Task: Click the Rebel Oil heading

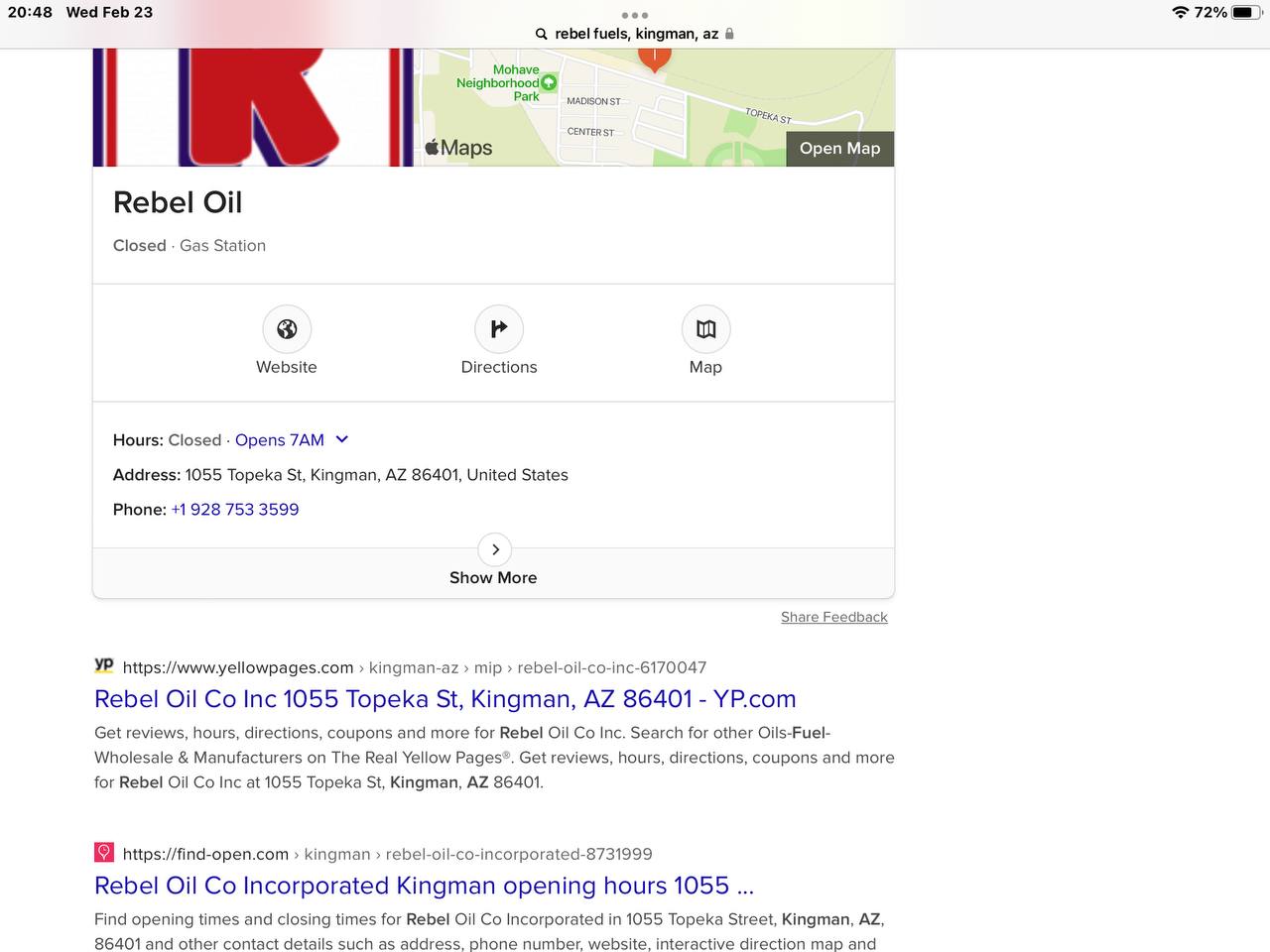Action: [178, 202]
